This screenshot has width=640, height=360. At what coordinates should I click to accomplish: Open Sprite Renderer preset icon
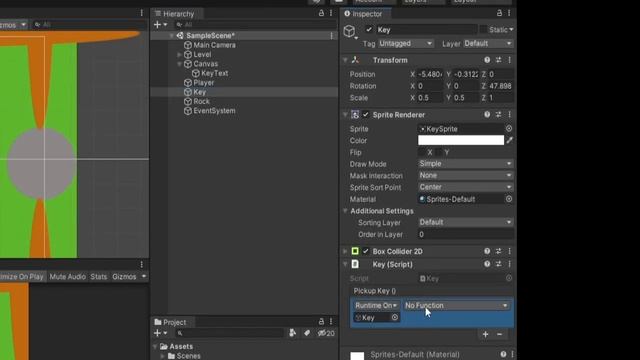coord(498,115)
